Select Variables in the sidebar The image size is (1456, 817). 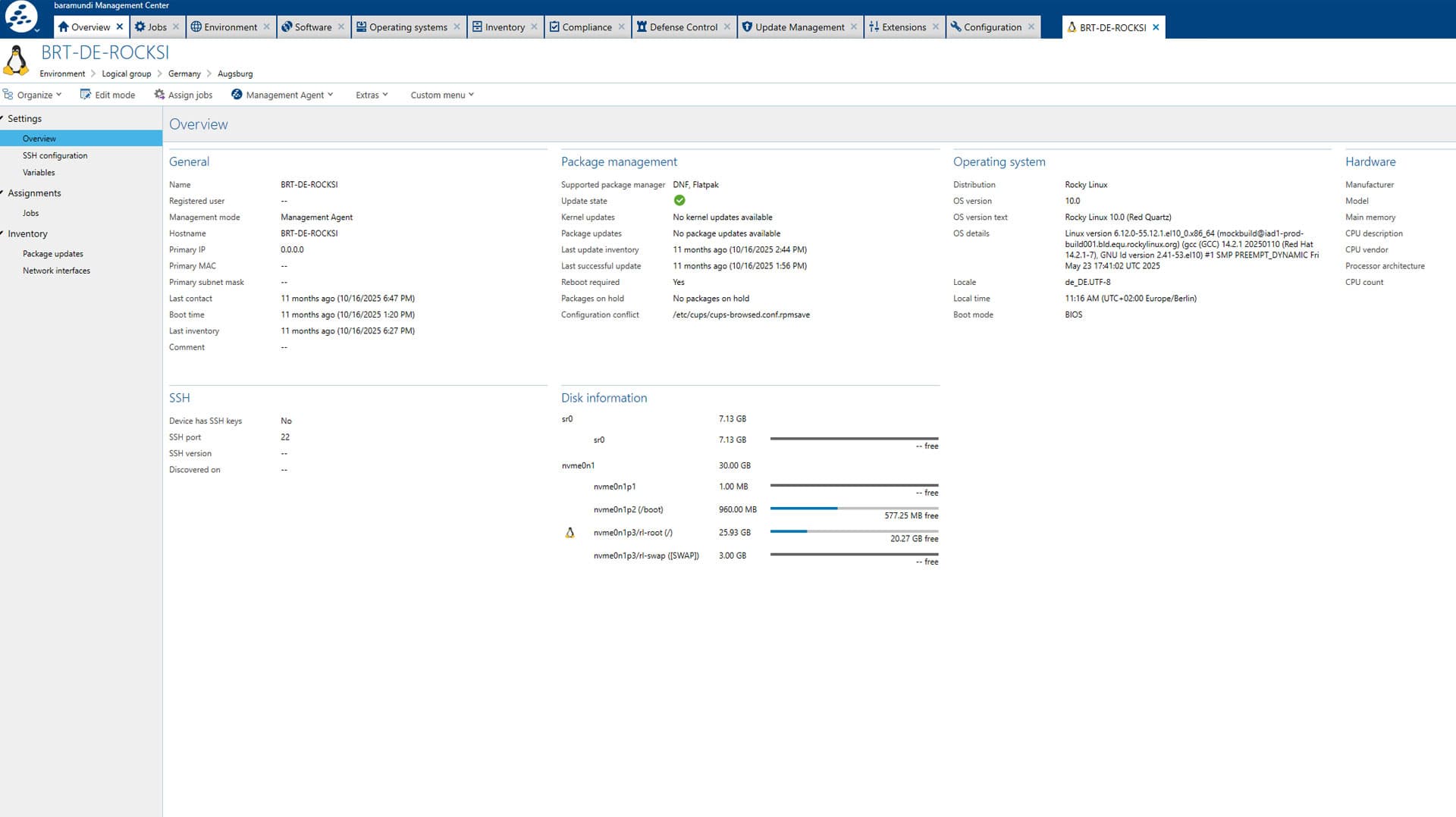[39, 172]
